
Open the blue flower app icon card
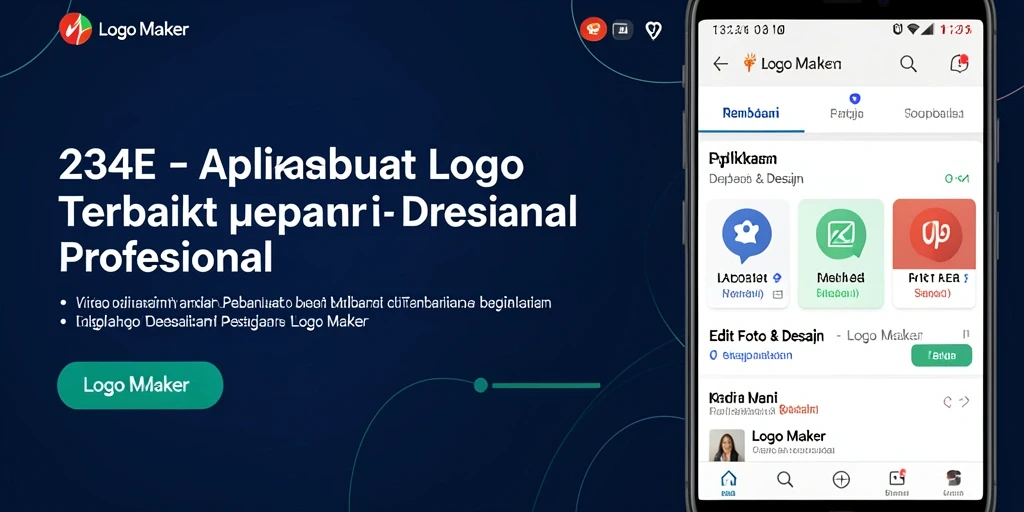coord(748,253)
